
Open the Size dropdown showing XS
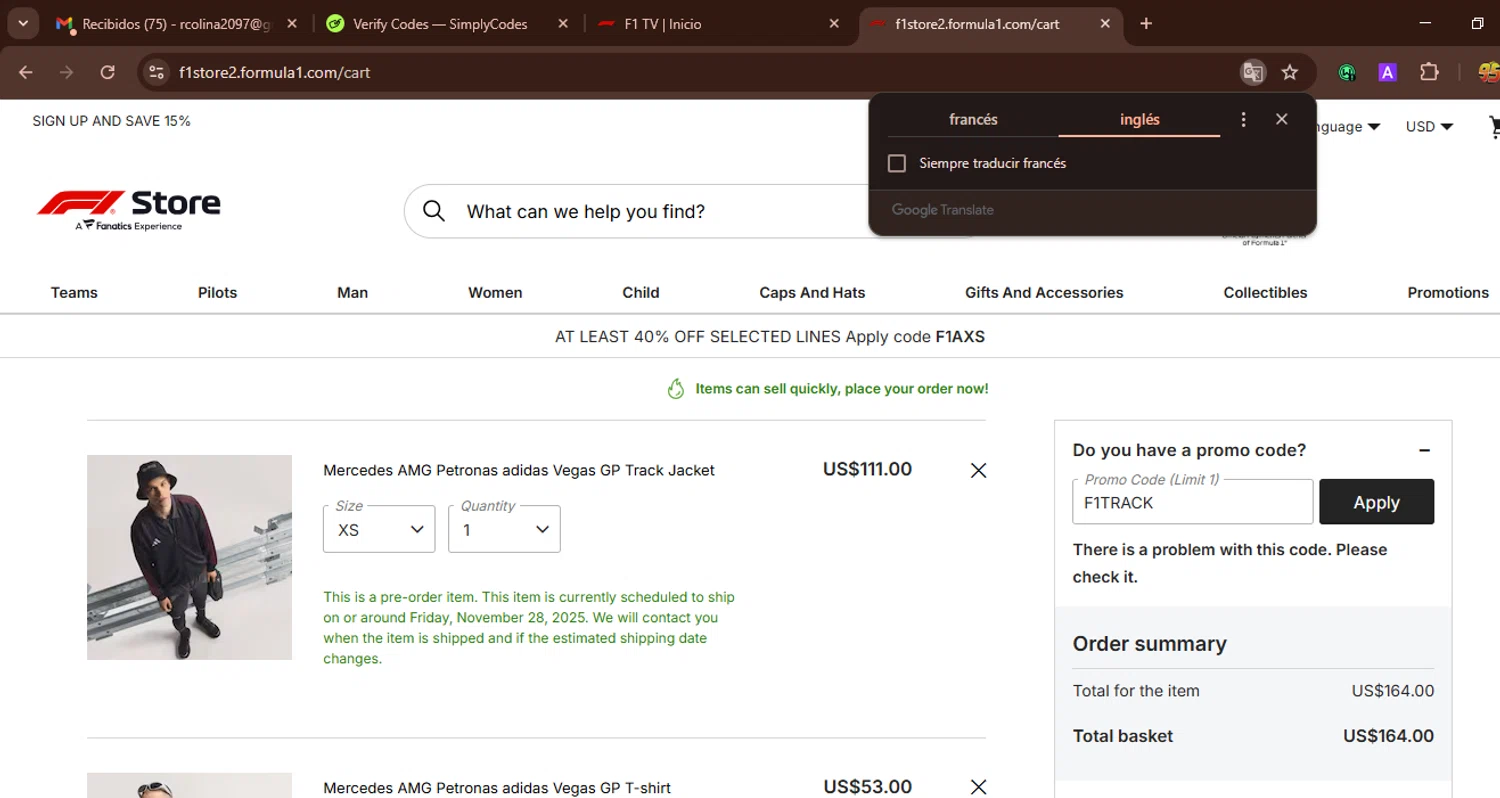379,529
